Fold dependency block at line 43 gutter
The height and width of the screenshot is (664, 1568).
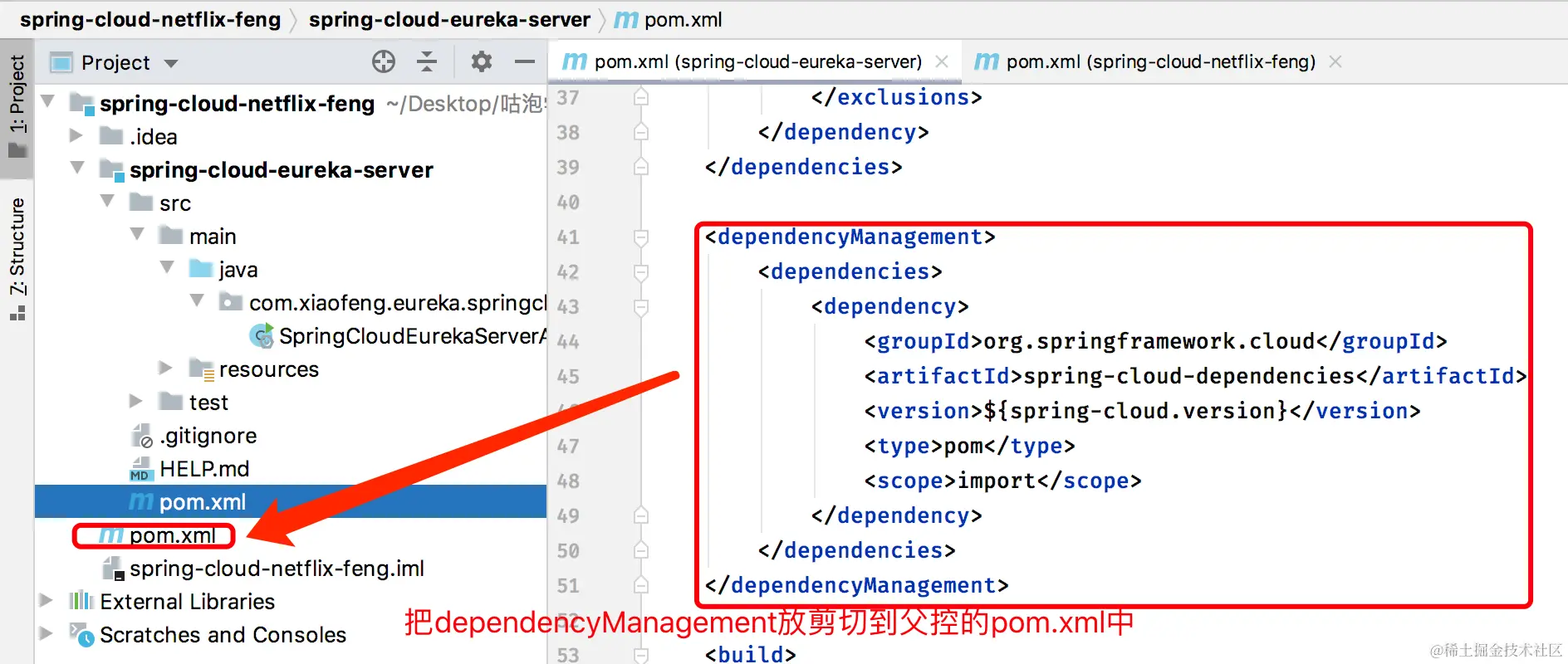pyautogui.click(x=640, y=307)
